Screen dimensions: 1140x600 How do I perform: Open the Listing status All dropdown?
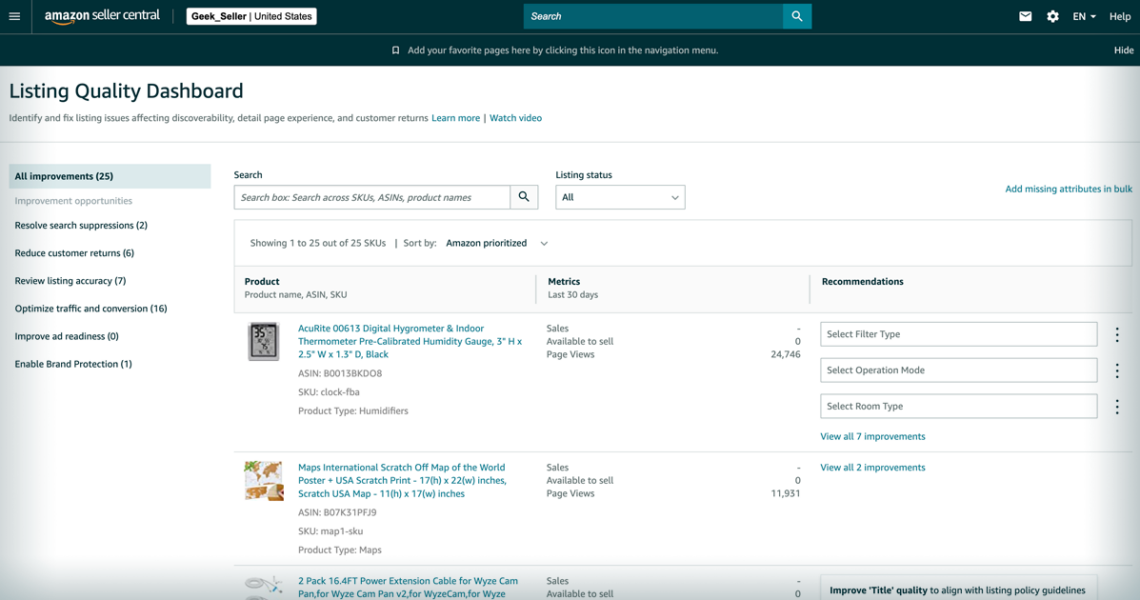620,196
